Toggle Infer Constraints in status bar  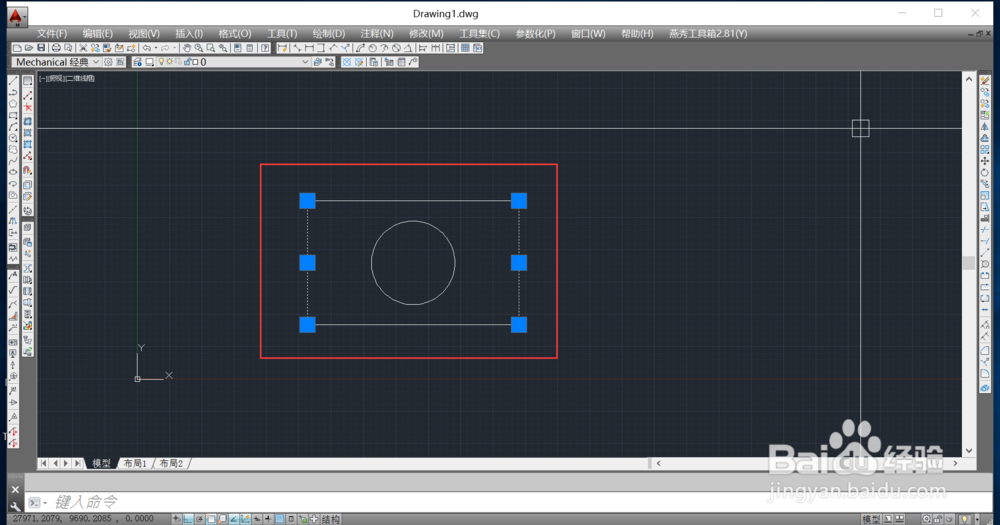[x=177, y=519]
